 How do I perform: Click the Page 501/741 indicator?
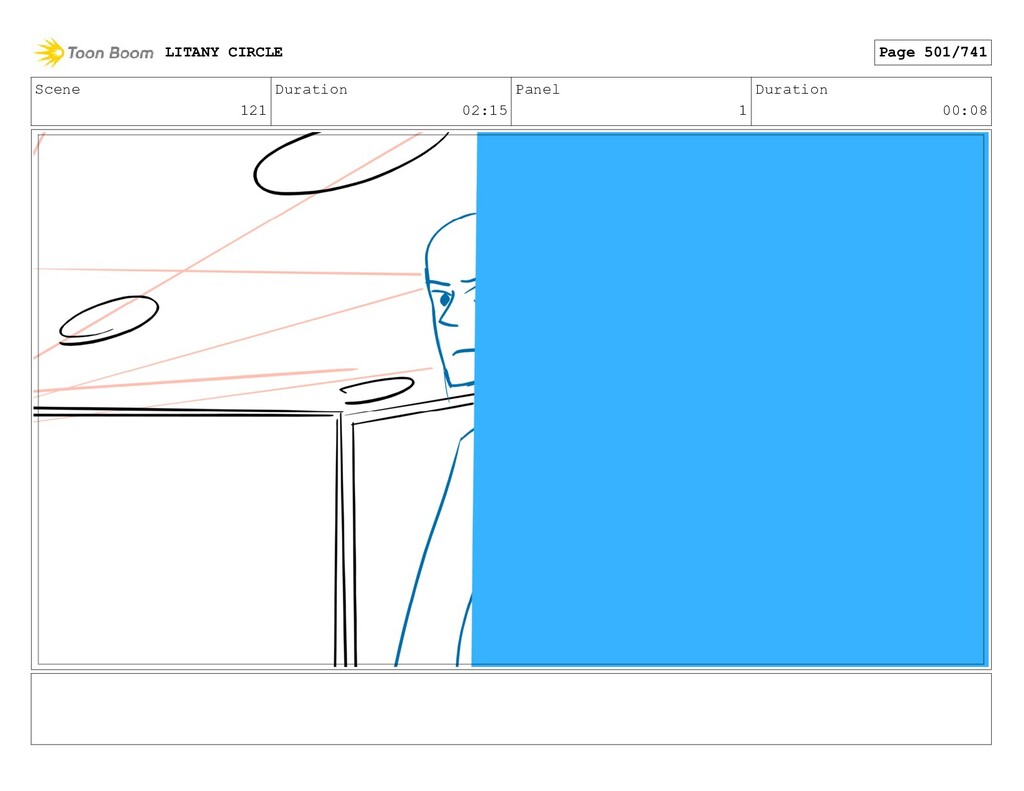933,52
